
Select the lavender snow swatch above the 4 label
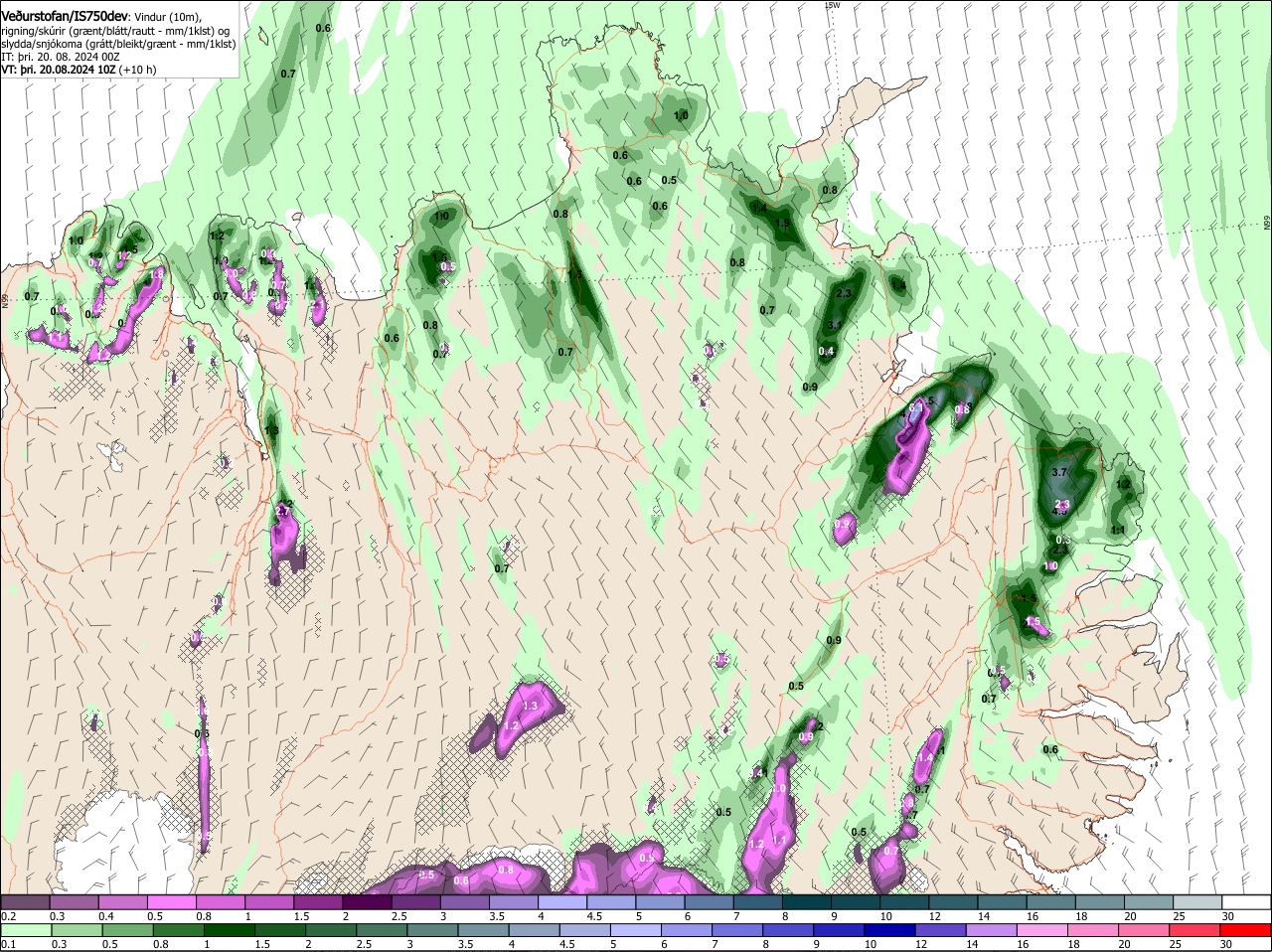(x=561, y=901)
